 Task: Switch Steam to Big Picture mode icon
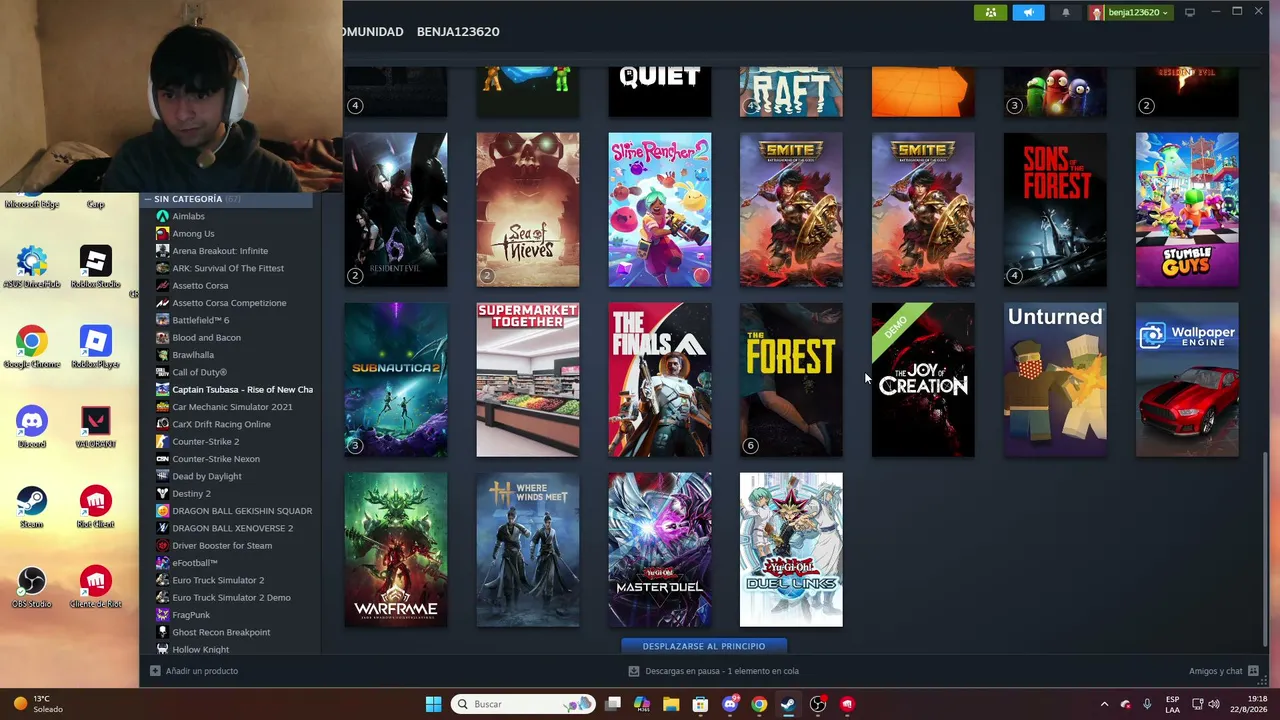click(1190, 12)
